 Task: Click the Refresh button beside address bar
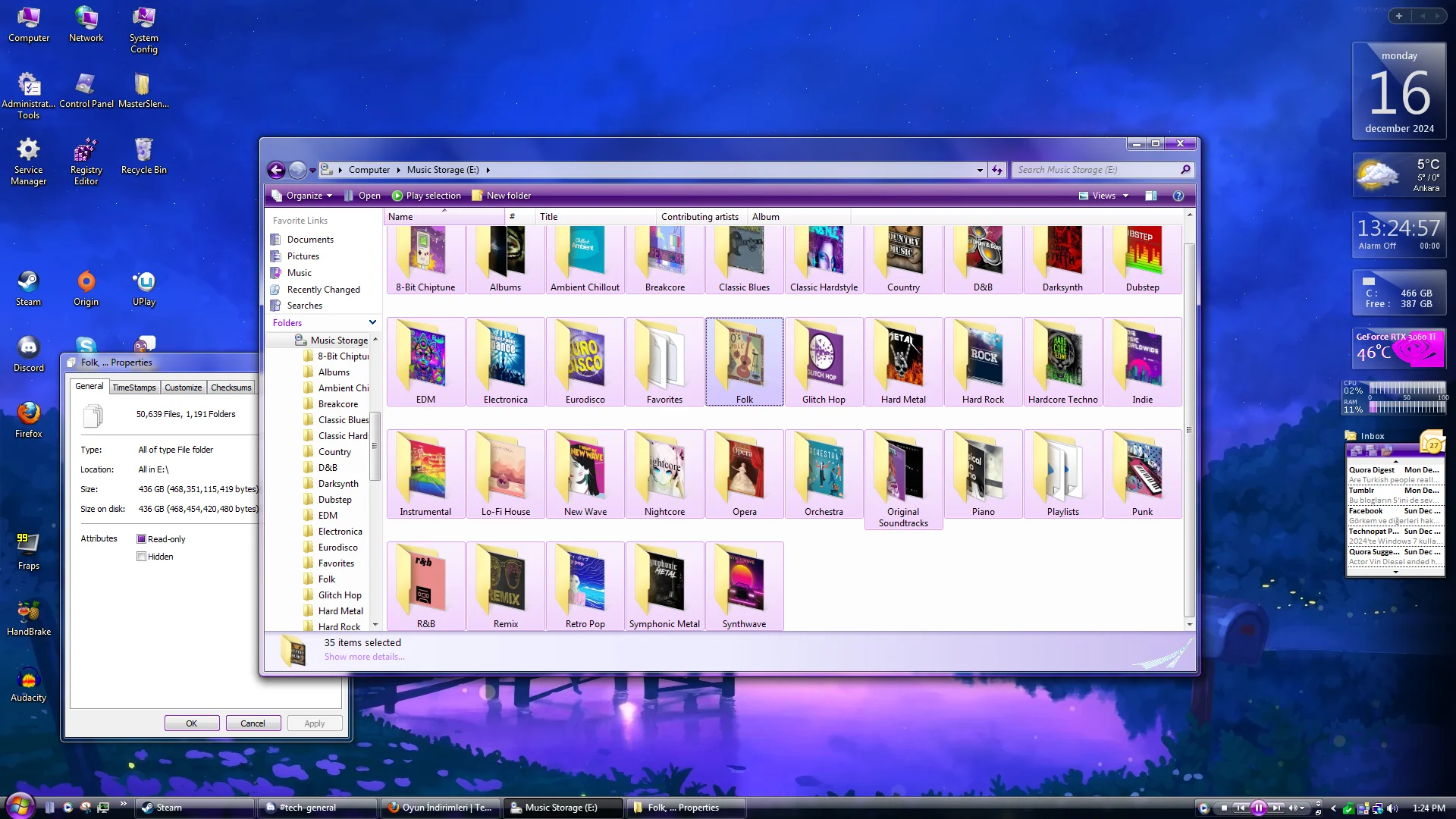pyautogui.click(x=997, y=170)
